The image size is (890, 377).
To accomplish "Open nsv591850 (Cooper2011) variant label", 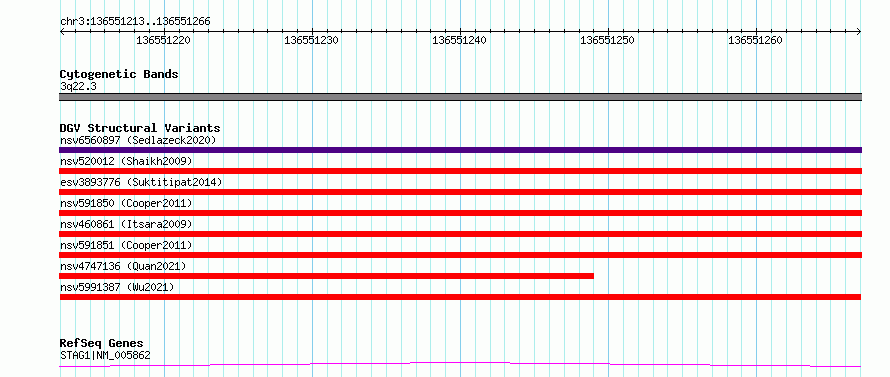I will click(126, 203).
